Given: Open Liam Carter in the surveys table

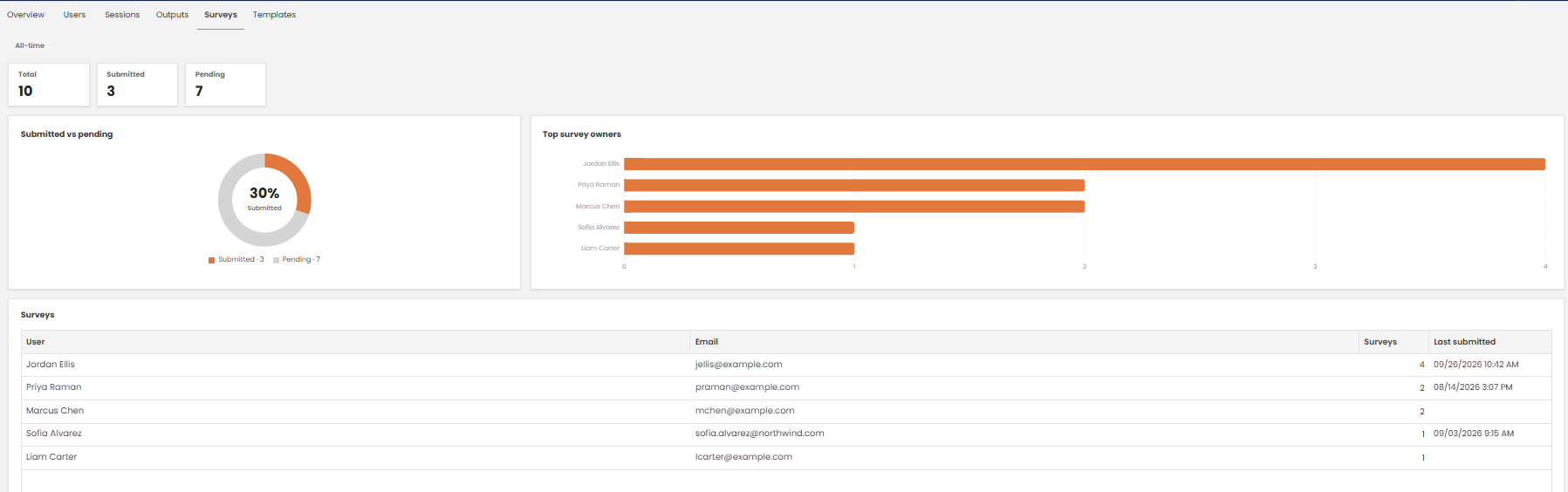Looking at the screenshot, I should (51, 457).
